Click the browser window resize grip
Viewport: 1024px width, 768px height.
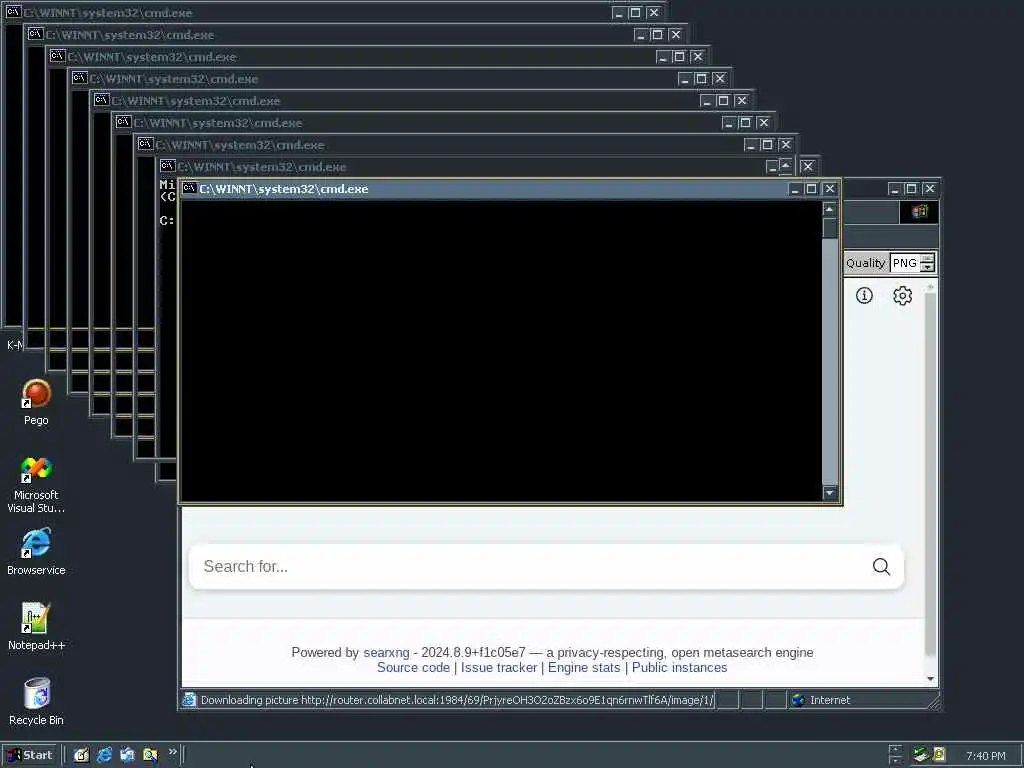(x=934, y=703)
